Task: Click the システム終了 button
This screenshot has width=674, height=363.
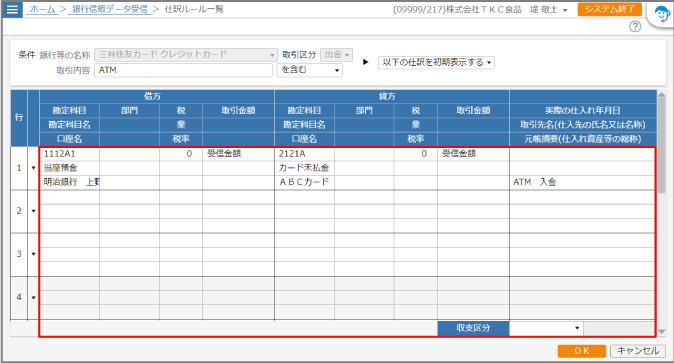Action: click(x=610, y=9)
